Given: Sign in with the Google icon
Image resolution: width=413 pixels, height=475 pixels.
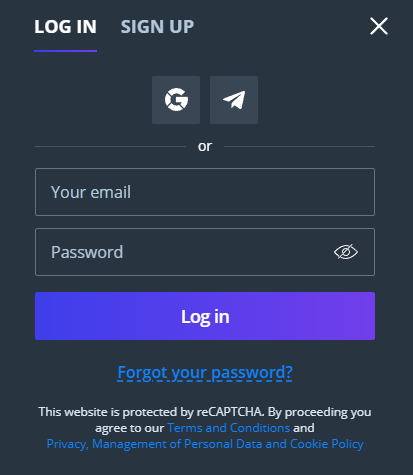Looking at the screenshot, I should (x=176, y=100).
